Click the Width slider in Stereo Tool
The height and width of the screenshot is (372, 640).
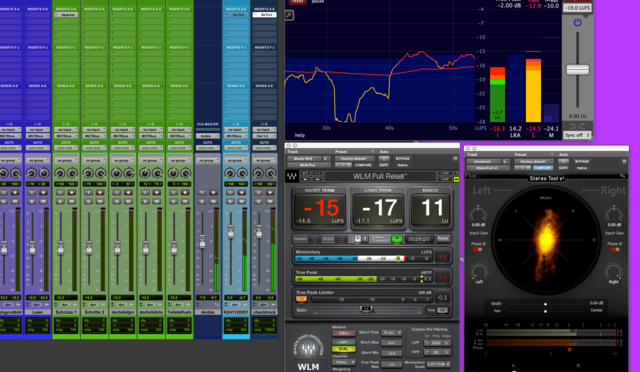click(545, 304)
